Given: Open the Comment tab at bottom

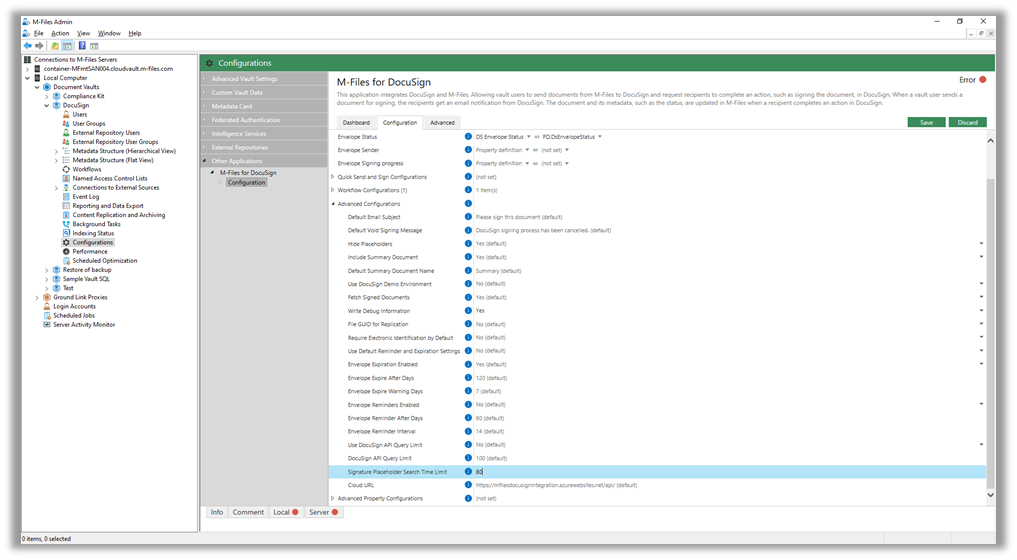Looking at the screenshot, I should [248, 512].
